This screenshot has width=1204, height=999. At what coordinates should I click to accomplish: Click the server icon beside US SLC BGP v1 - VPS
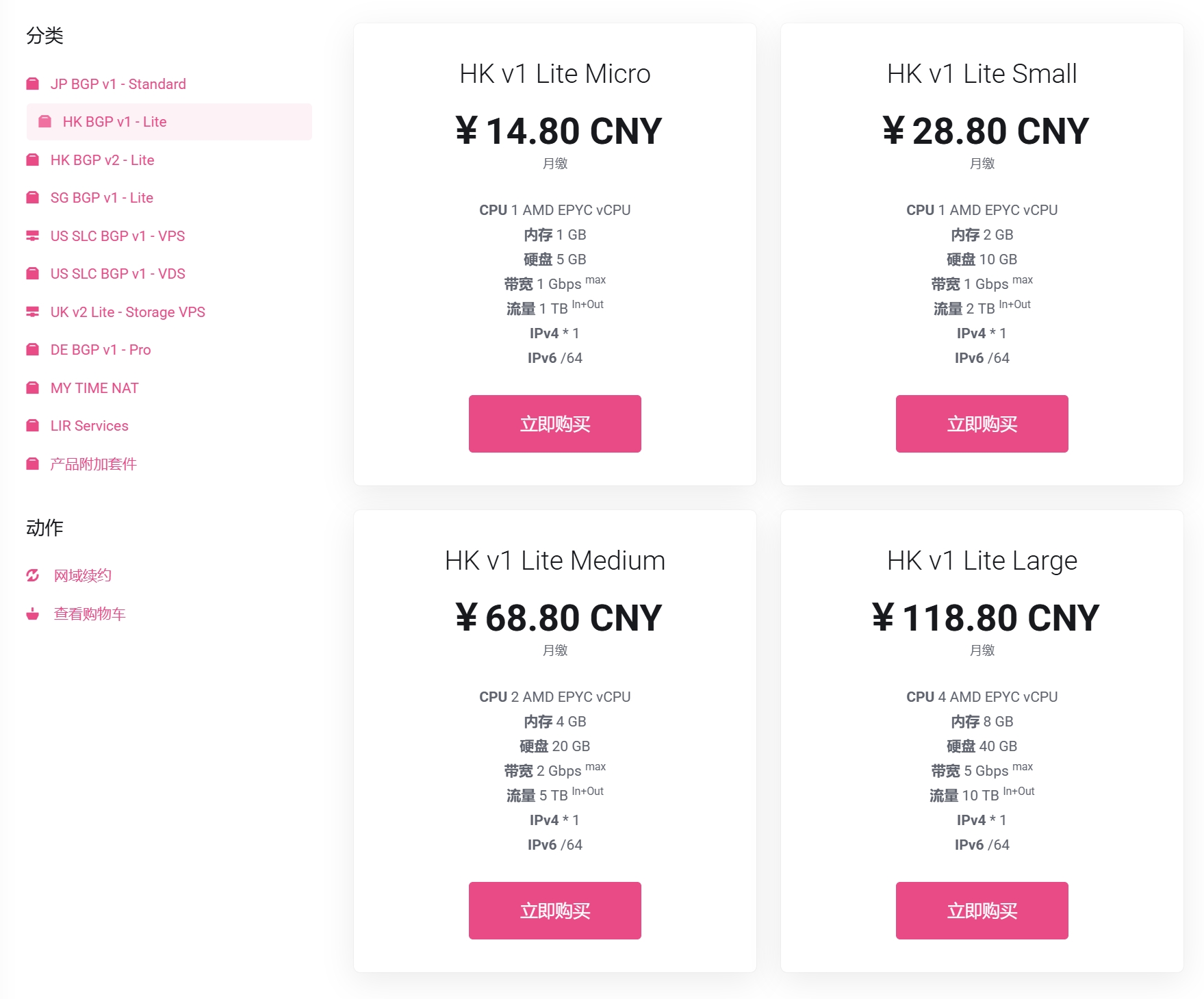(x=32, y=236)
